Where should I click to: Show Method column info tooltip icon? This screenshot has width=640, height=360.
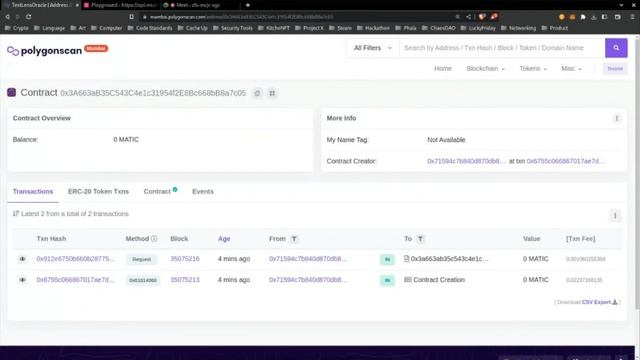coord(154,239)
